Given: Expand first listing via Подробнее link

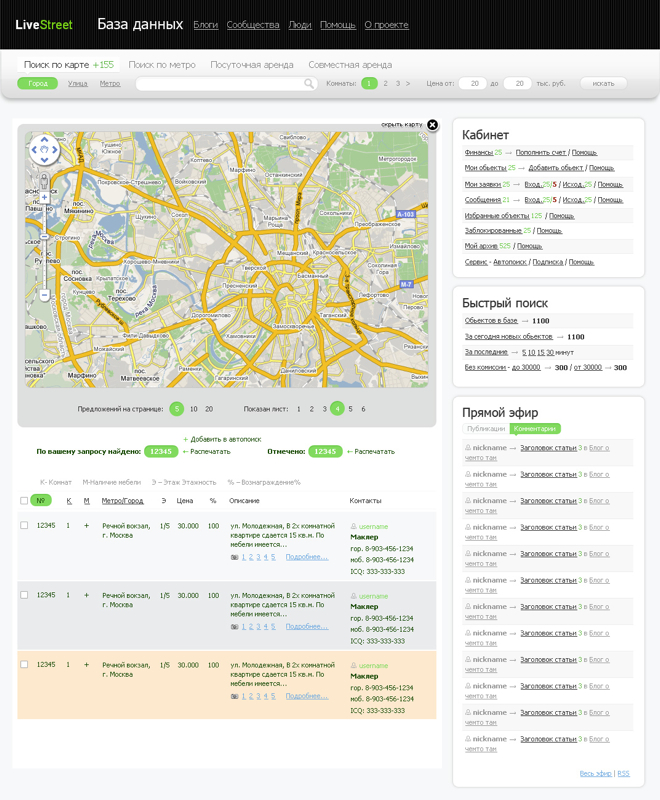Looking at the screenshot, I should click(x=306, y=557).
